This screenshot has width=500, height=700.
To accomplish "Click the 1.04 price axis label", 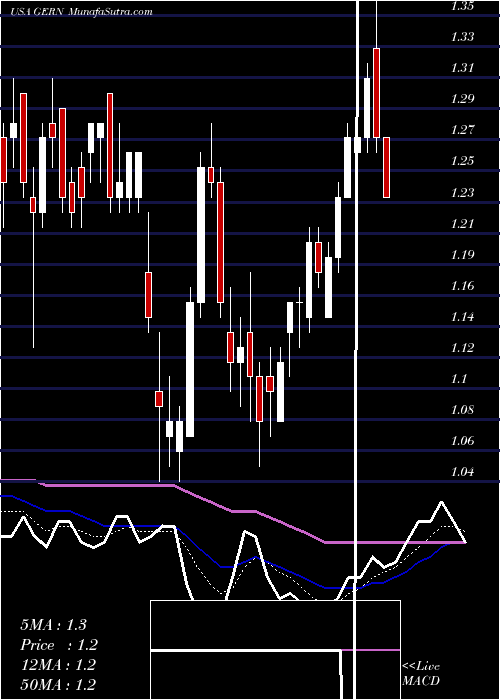I will pos(462,471).
